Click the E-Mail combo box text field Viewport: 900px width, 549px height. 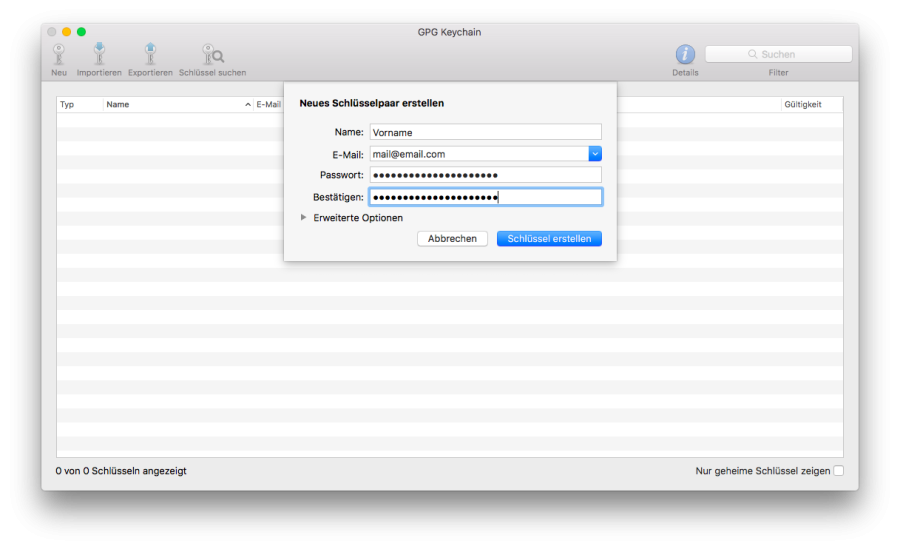click(x=478, y=154)
